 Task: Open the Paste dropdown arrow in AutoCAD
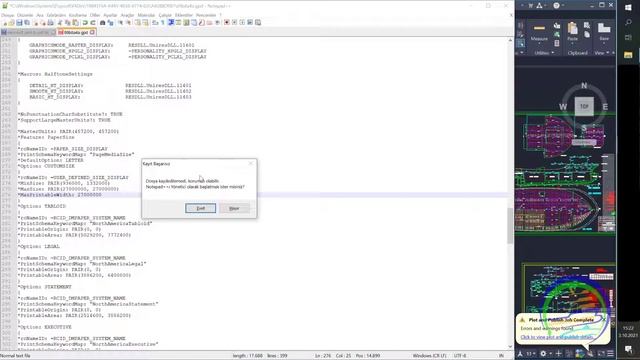point(573,44)
